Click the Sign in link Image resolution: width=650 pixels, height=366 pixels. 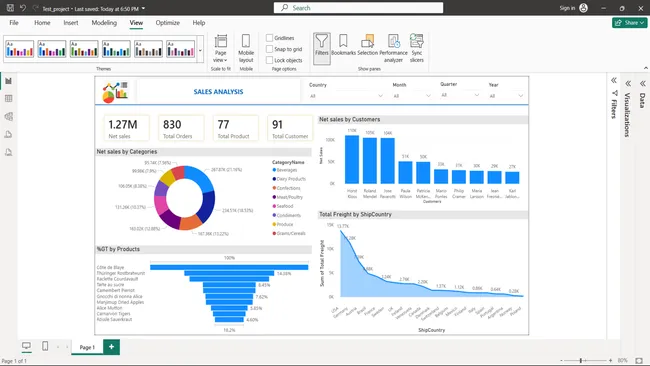click(x=567, y=8)
